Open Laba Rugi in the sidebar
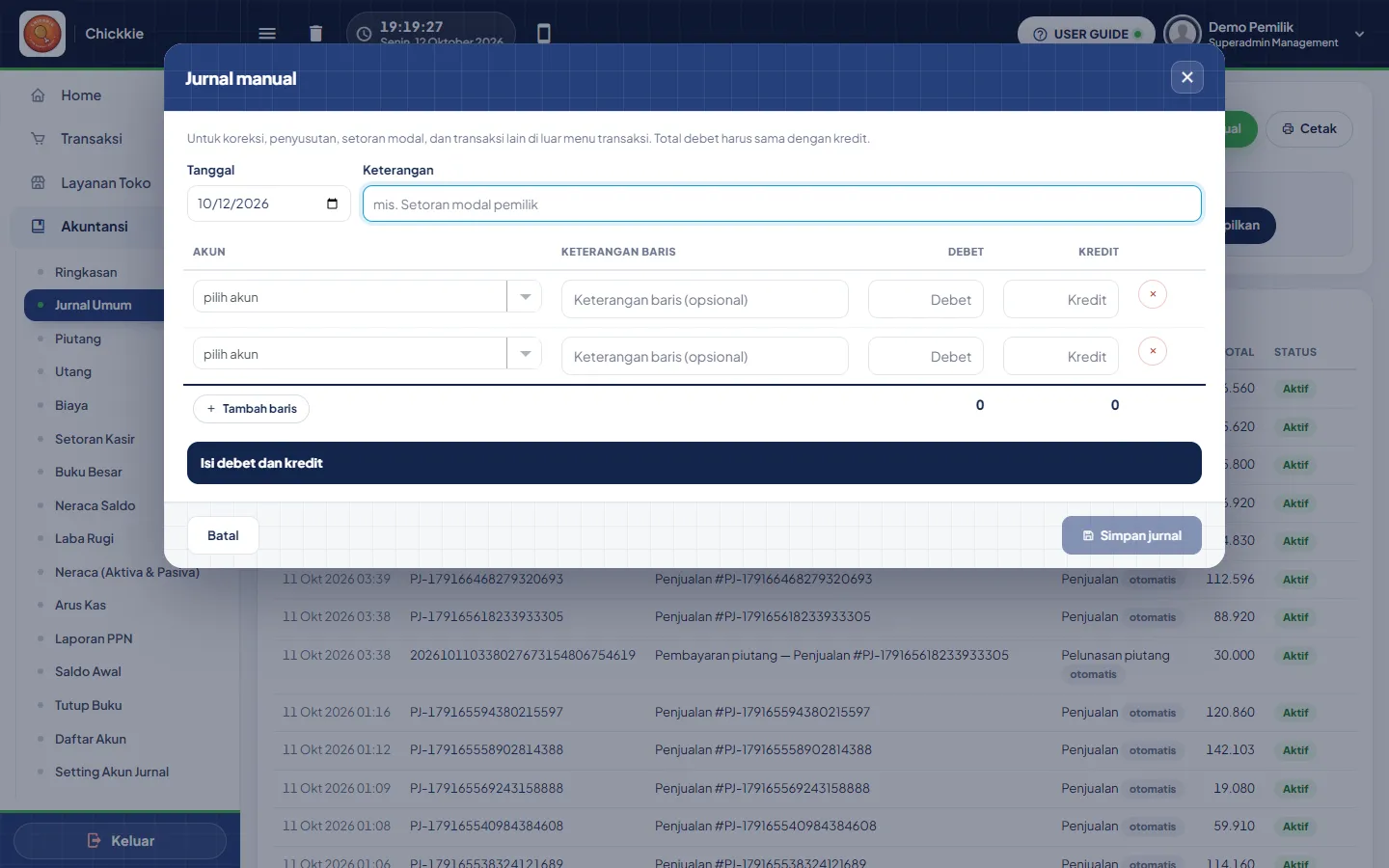The image size is (1389, 868). (84, 539)
